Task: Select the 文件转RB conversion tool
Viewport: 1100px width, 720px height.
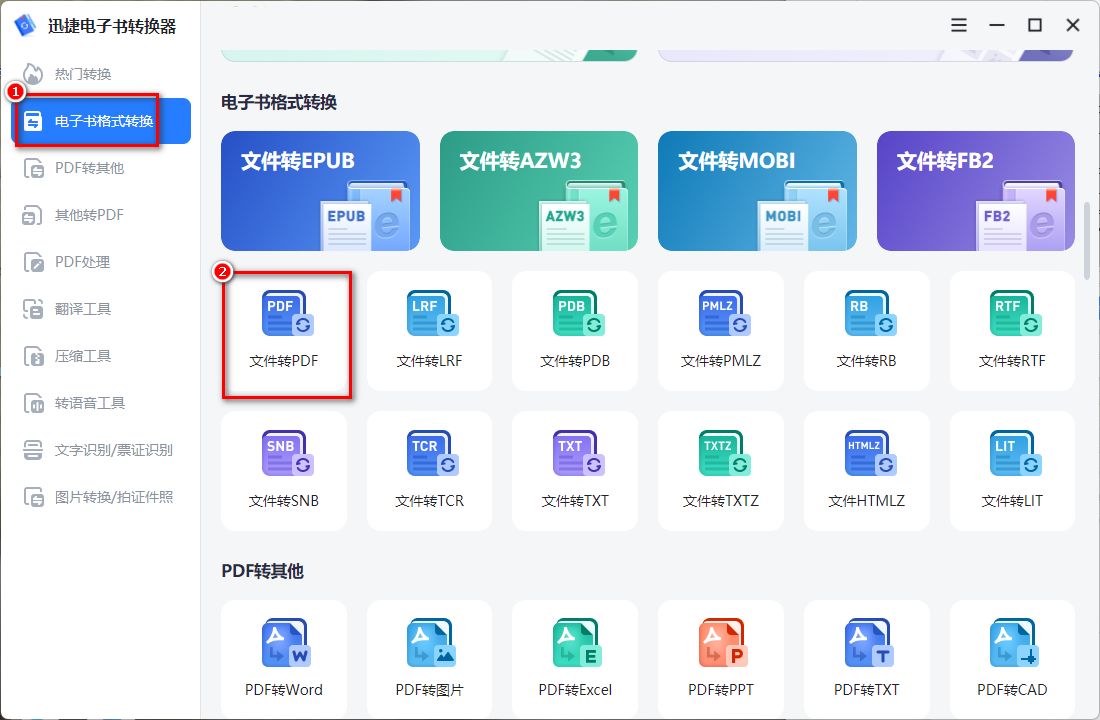Action: pyautogui.click(x=866, y=331)
